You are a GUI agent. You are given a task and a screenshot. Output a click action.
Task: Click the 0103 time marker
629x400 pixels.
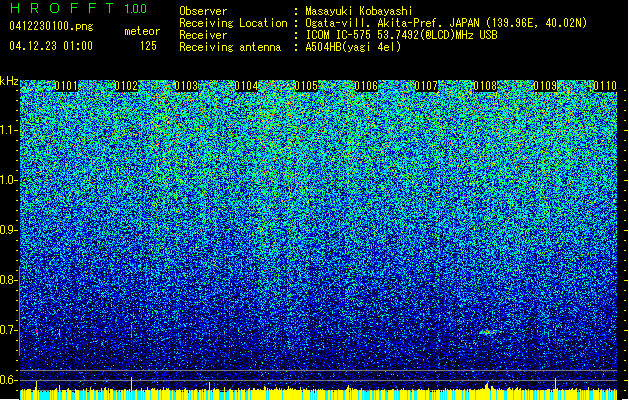click(x=186, y=86)
